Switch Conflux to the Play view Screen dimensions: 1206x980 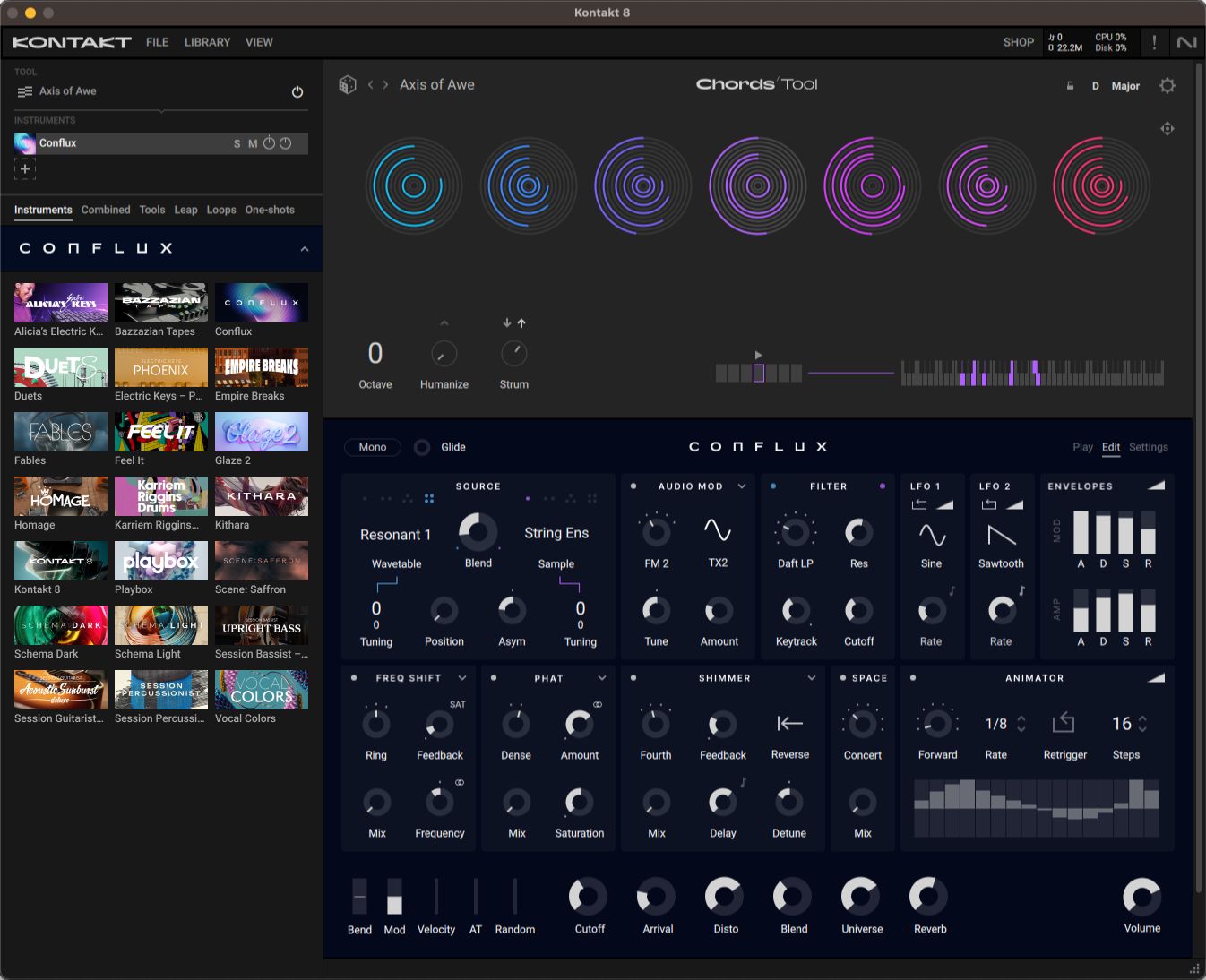(x=1082, y=447)
